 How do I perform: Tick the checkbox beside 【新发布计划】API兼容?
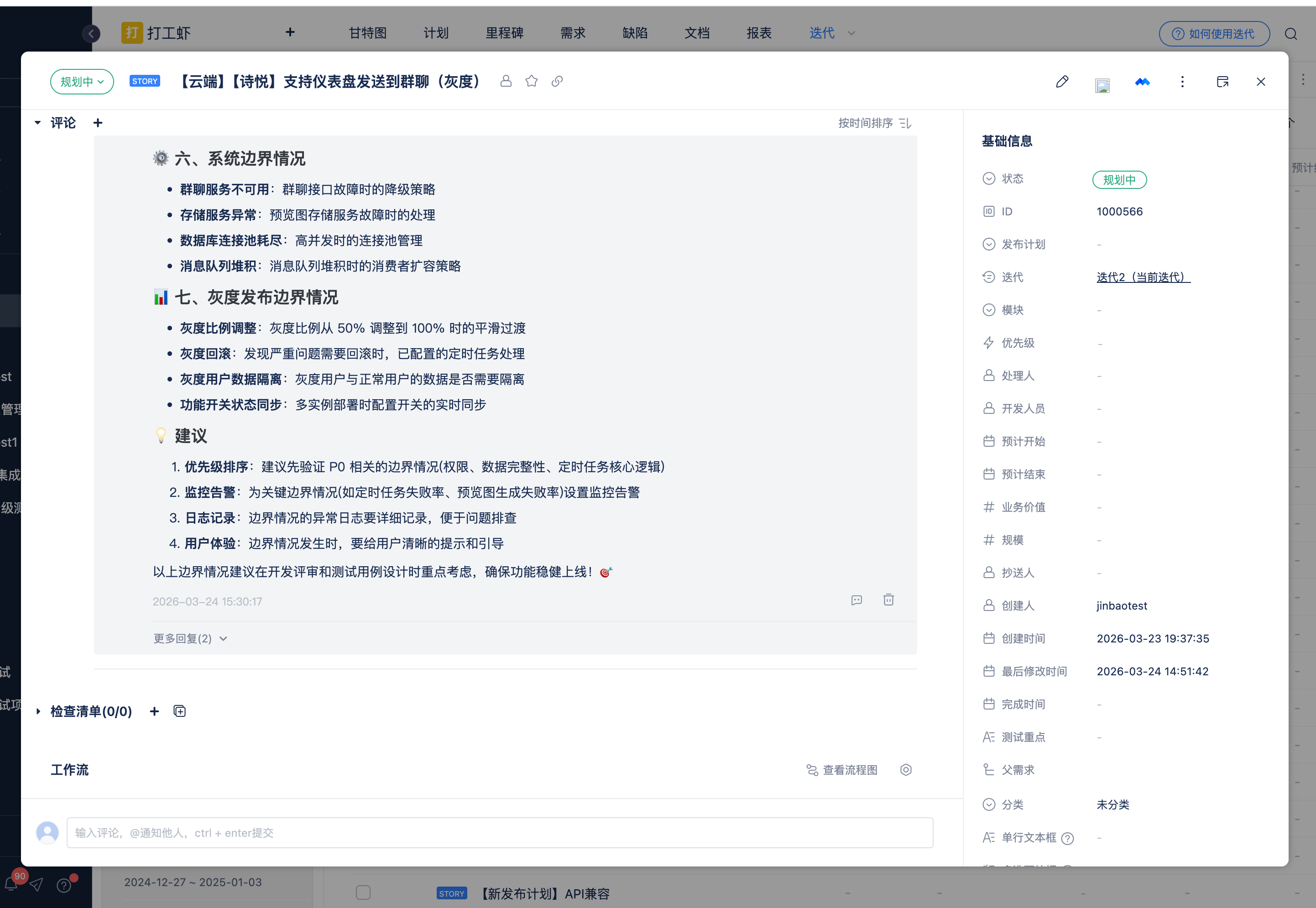pyautogui.click(x=363, y=892)
